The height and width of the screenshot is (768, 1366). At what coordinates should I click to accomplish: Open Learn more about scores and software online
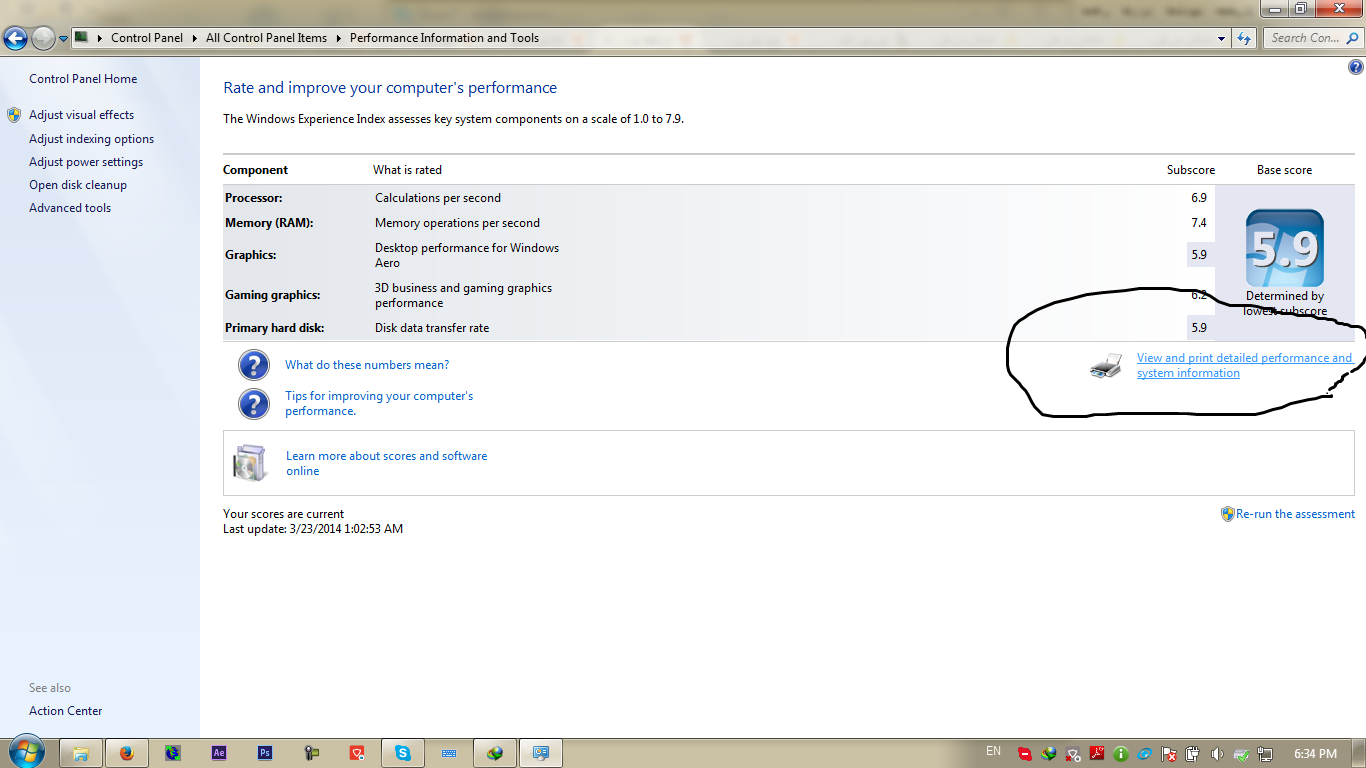click(x=387, y=463)
